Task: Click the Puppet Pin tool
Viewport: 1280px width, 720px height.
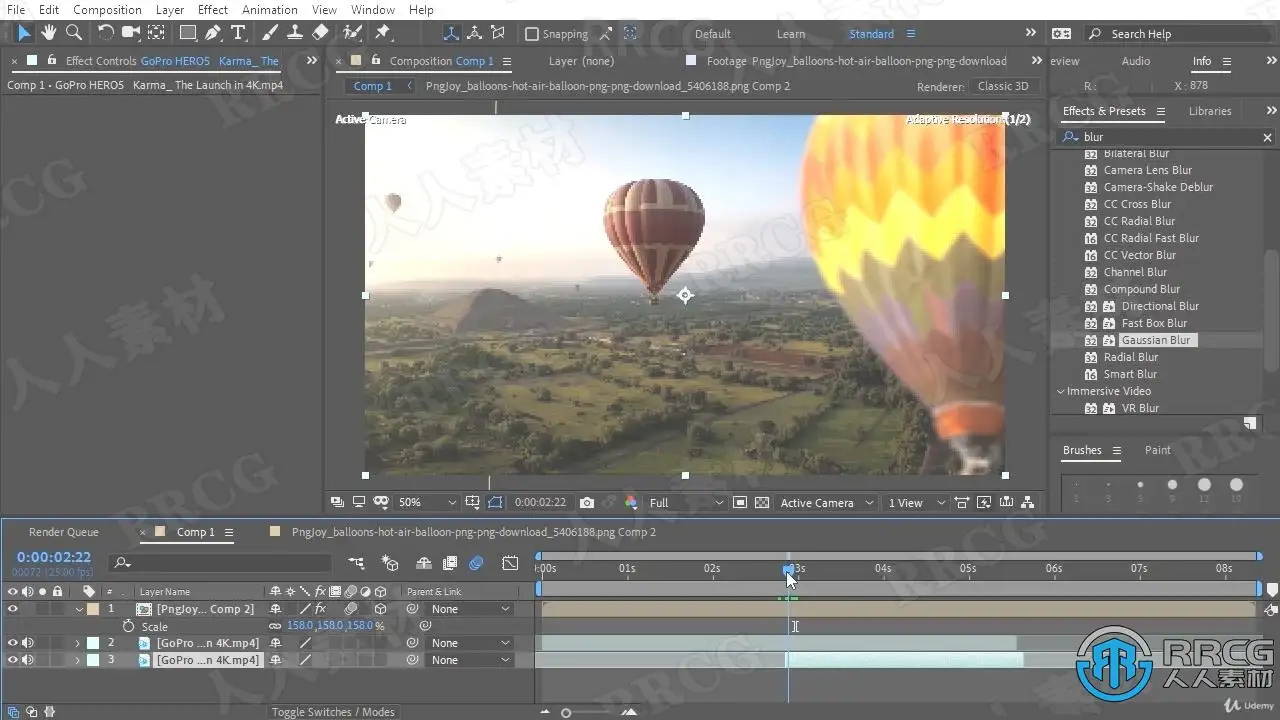Action: click(x=382, y=33)
